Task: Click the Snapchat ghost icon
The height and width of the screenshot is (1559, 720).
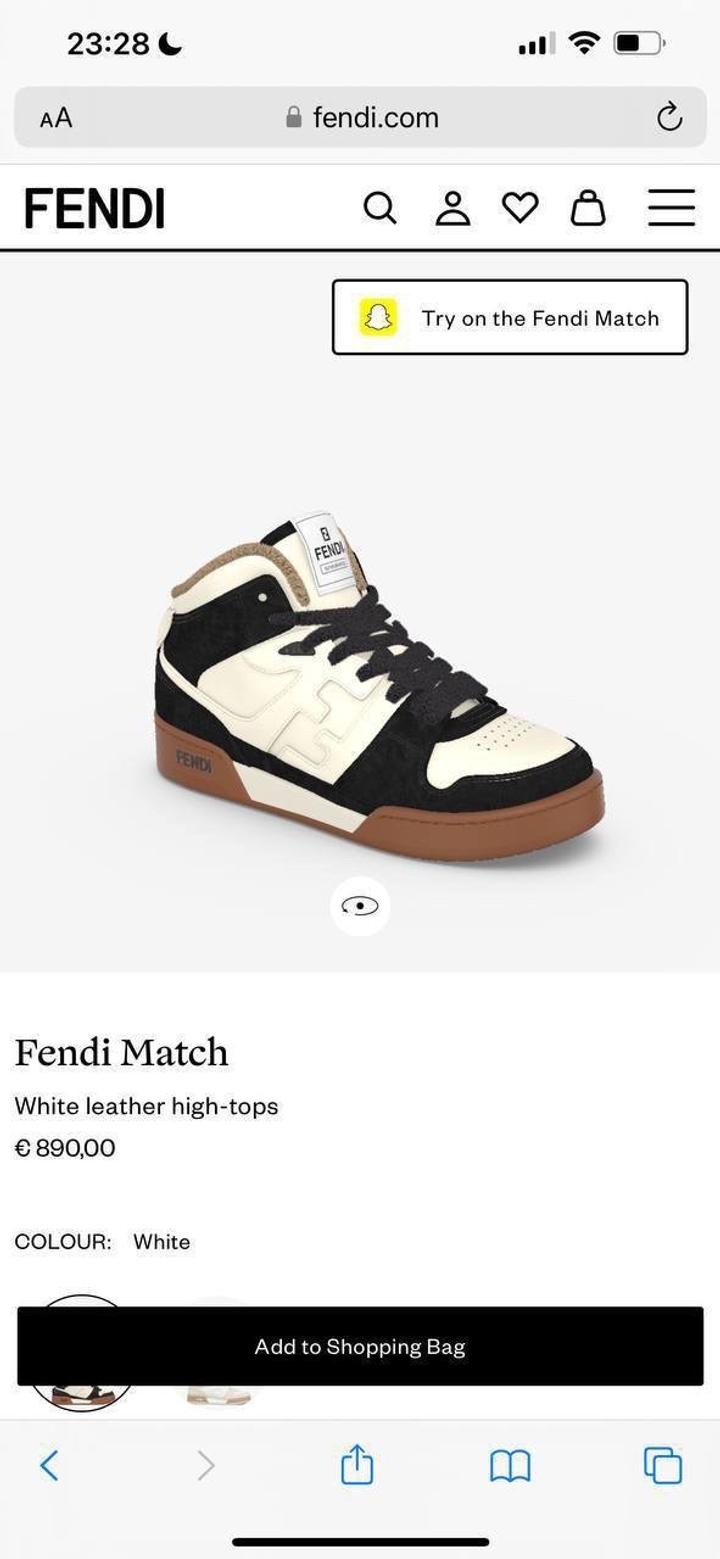Action: tap(378, 318)
